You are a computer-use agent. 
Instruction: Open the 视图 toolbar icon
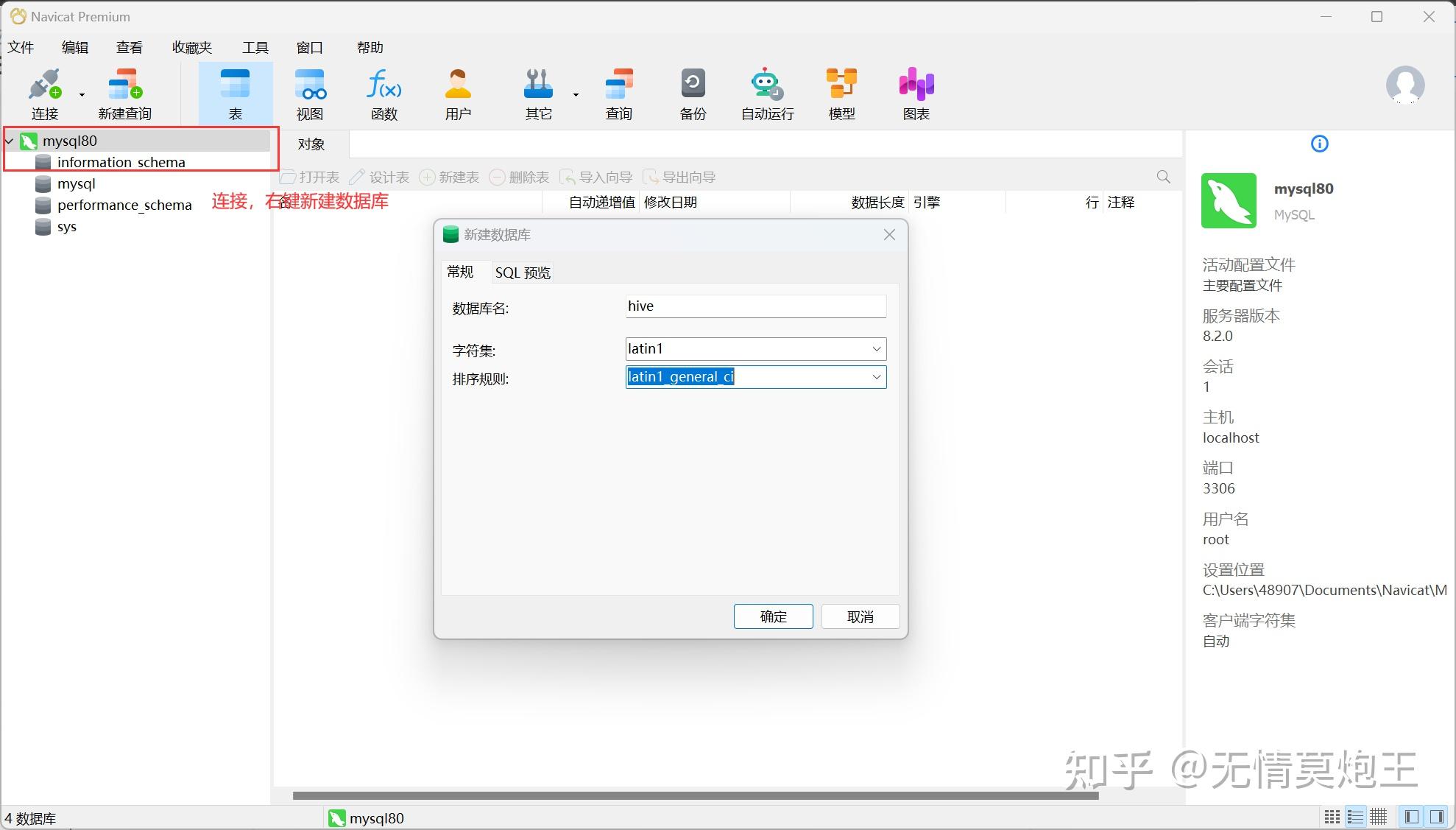[x=310, y=92]
